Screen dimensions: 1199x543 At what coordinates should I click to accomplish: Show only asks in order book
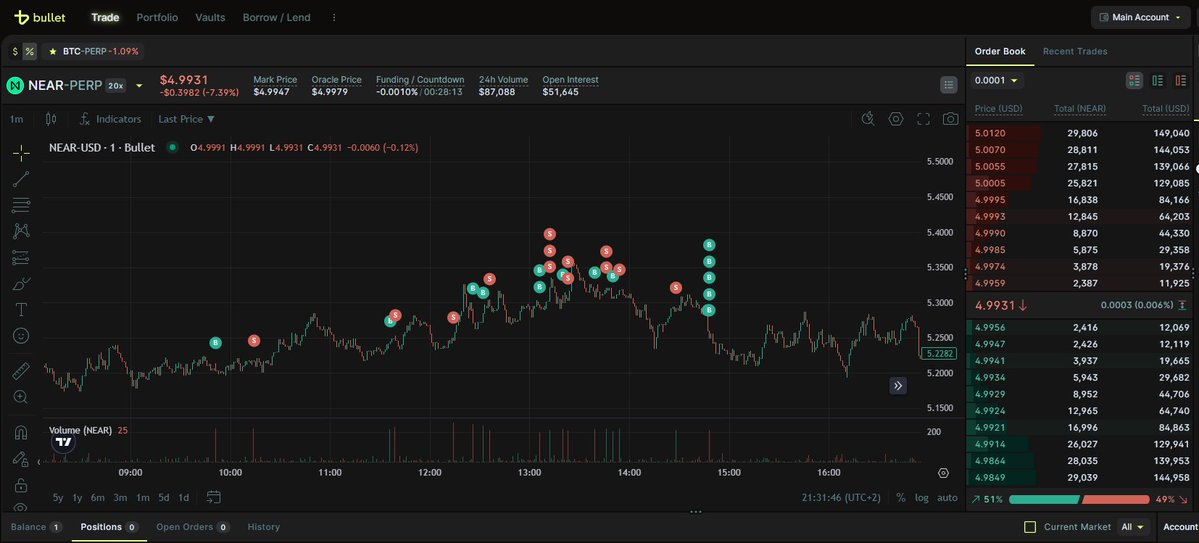(1181, 80)
